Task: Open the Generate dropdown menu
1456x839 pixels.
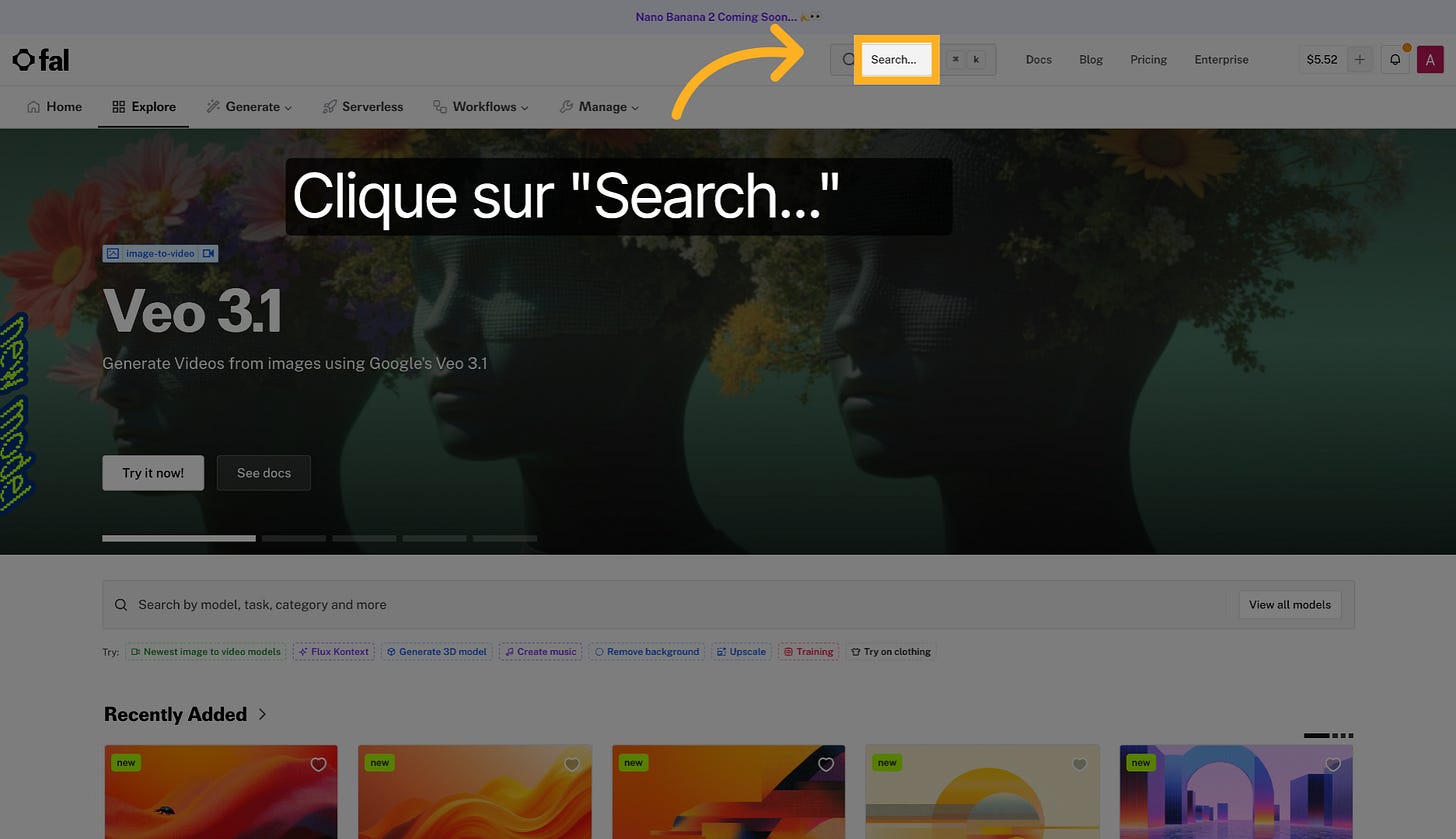Action: tap(249, 106)
